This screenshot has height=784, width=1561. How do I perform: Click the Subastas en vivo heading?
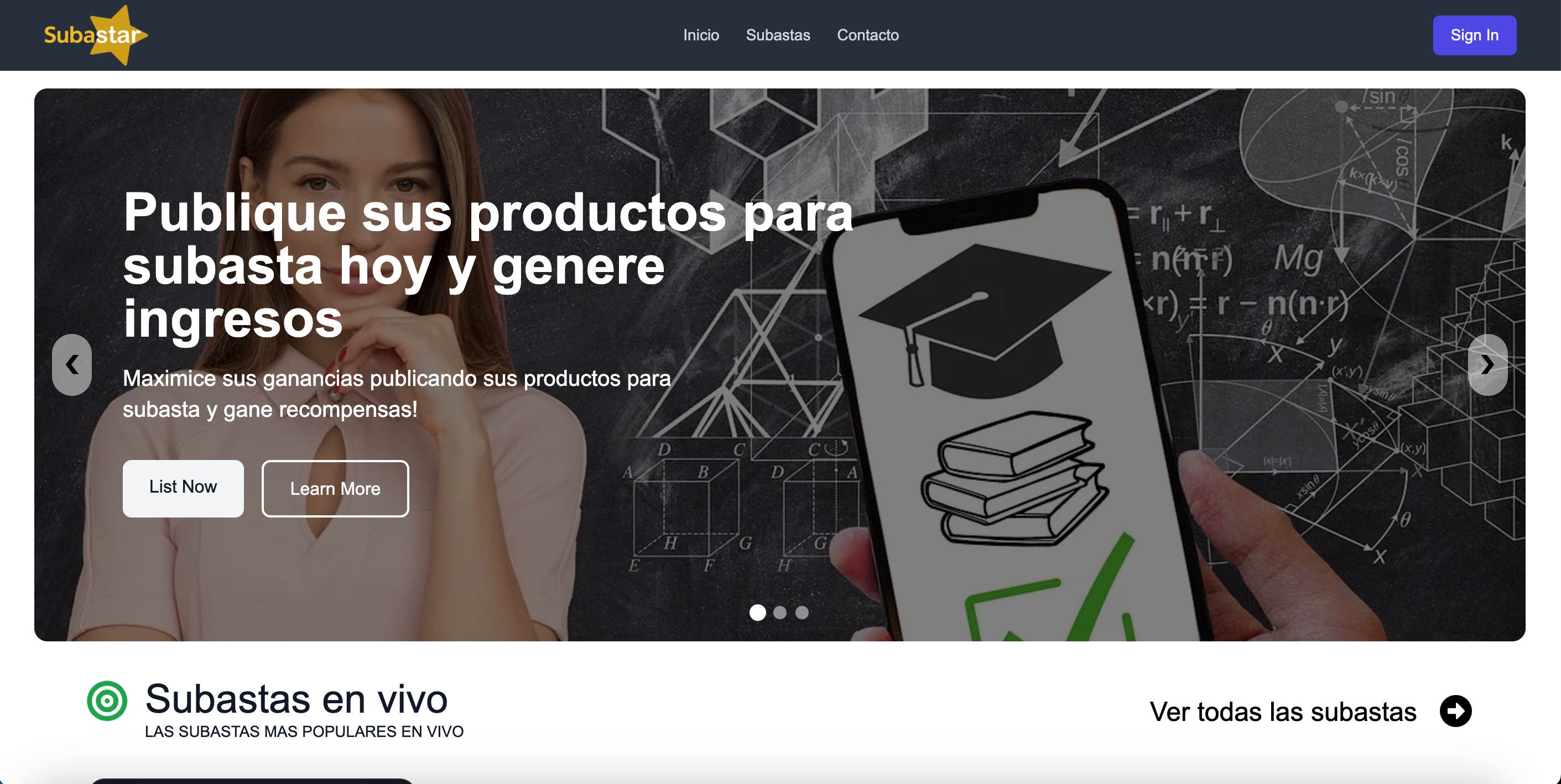(296, 698)
